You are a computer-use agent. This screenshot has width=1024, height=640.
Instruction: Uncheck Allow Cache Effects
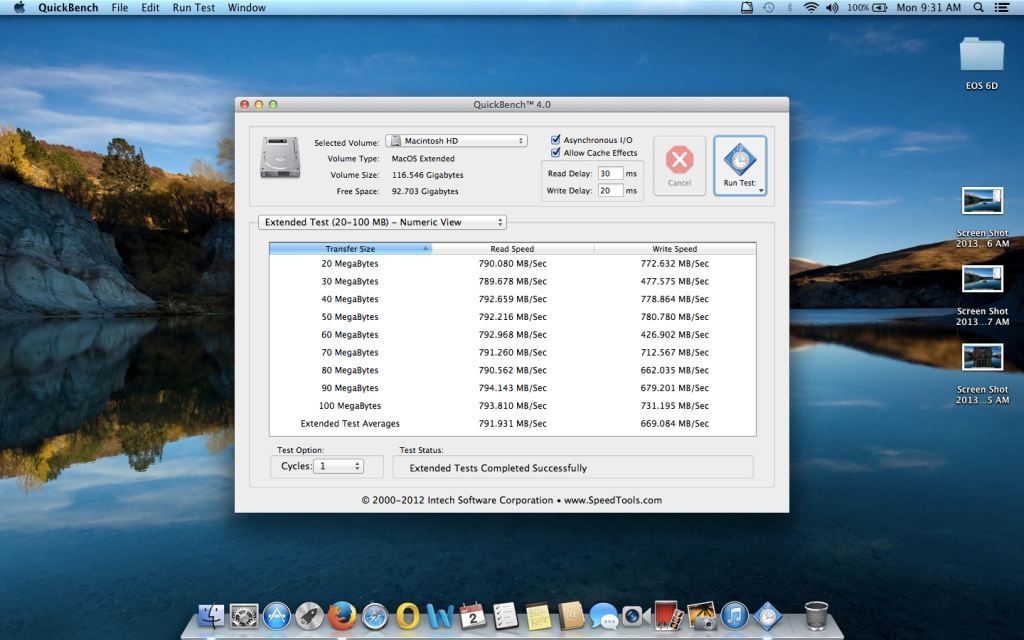[x=556, y=153]
